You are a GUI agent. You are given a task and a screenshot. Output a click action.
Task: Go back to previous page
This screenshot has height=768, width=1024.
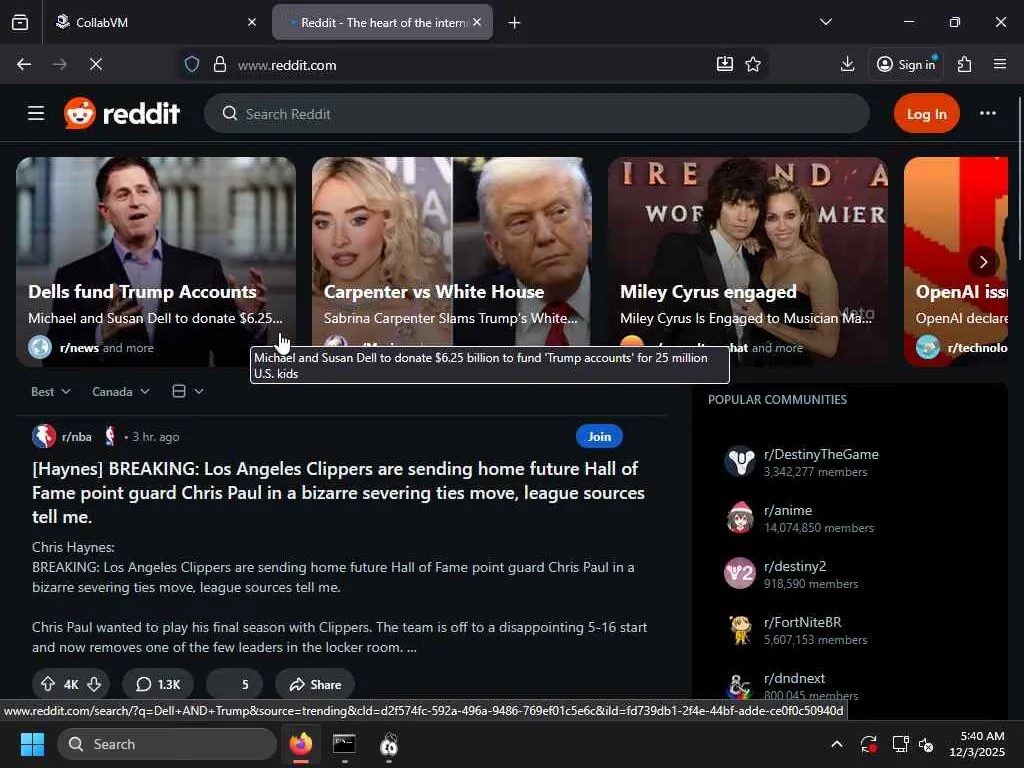pos(24,64)
